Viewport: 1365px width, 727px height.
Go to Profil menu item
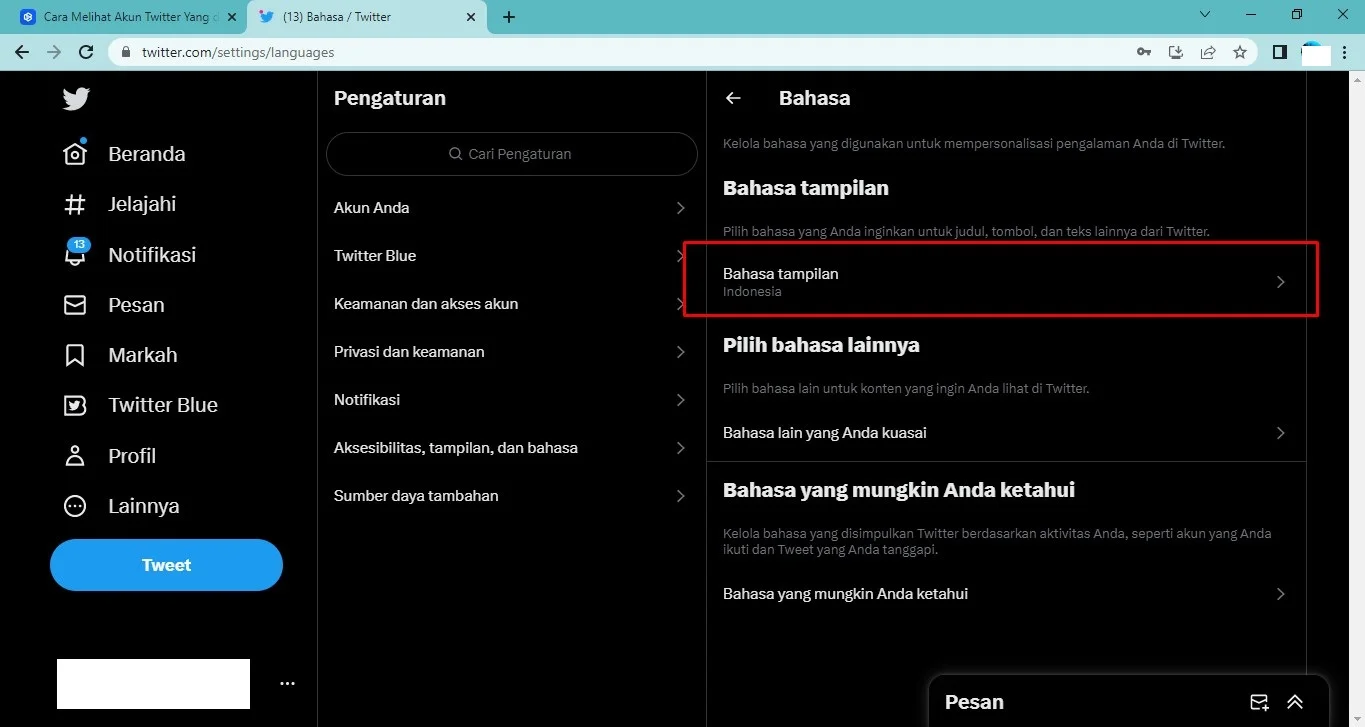pyautogui.click(x=132, y=456)
